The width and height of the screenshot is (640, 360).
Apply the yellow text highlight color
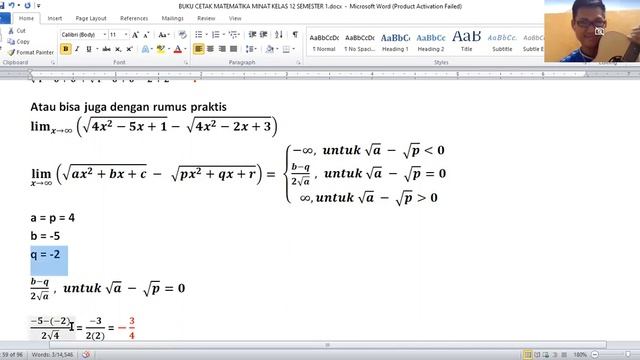point(160,49)
